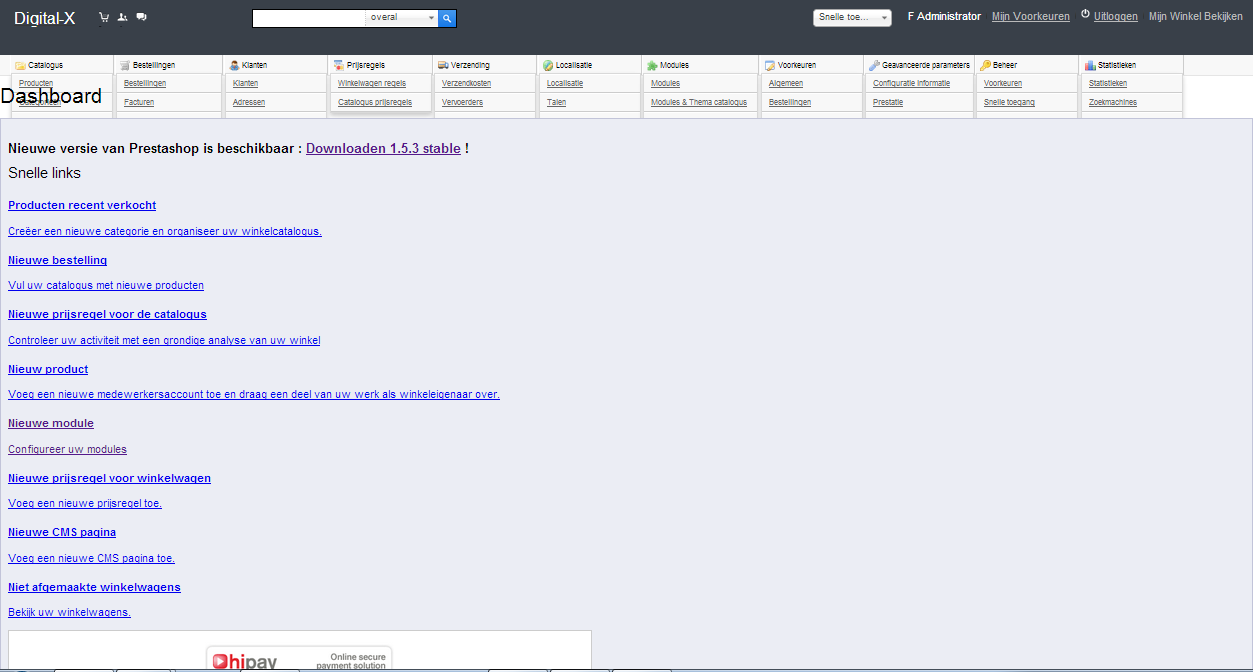Click inside the header search field

(x=309, y=18)
